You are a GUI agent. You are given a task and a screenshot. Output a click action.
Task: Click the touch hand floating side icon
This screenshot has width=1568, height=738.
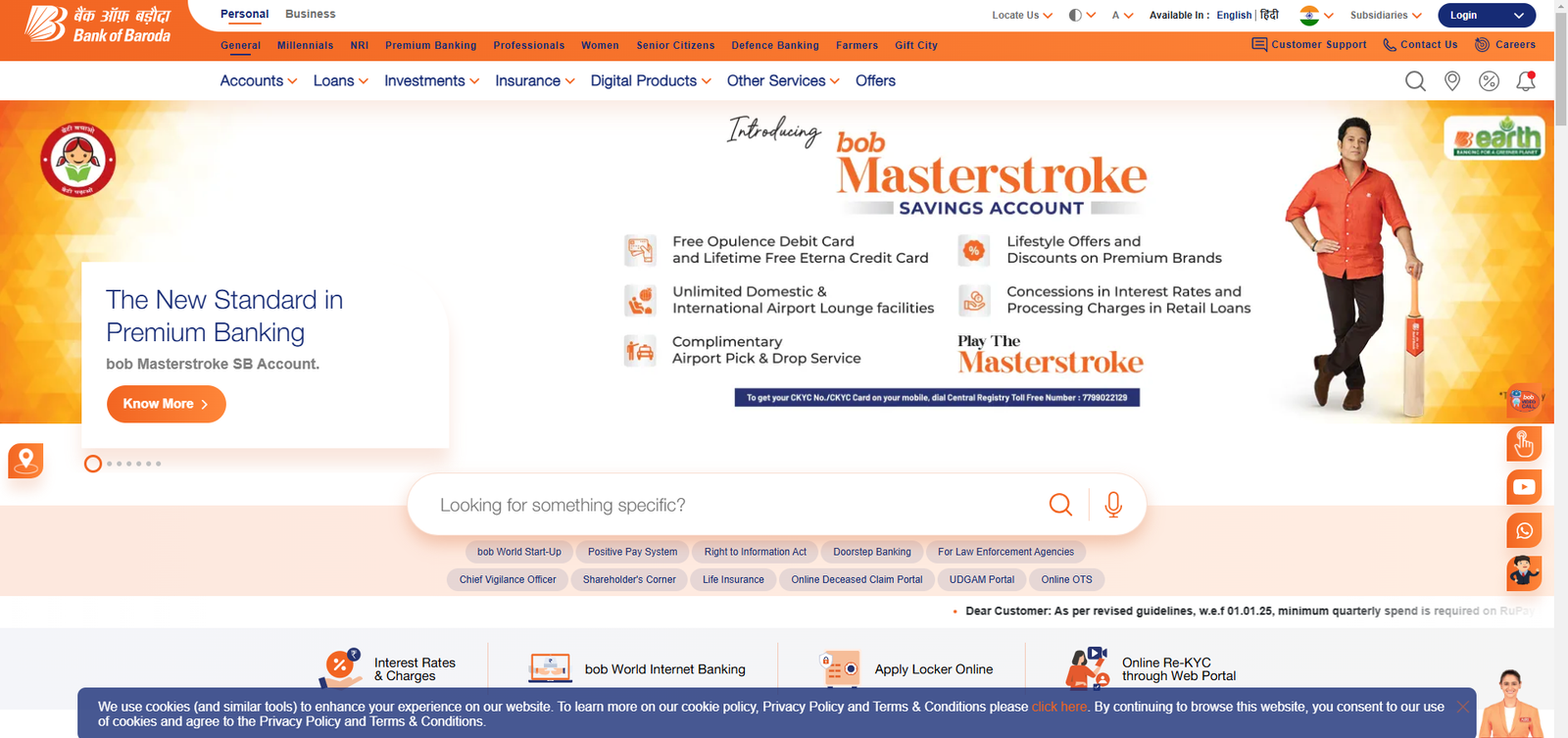click(1524, 444)
